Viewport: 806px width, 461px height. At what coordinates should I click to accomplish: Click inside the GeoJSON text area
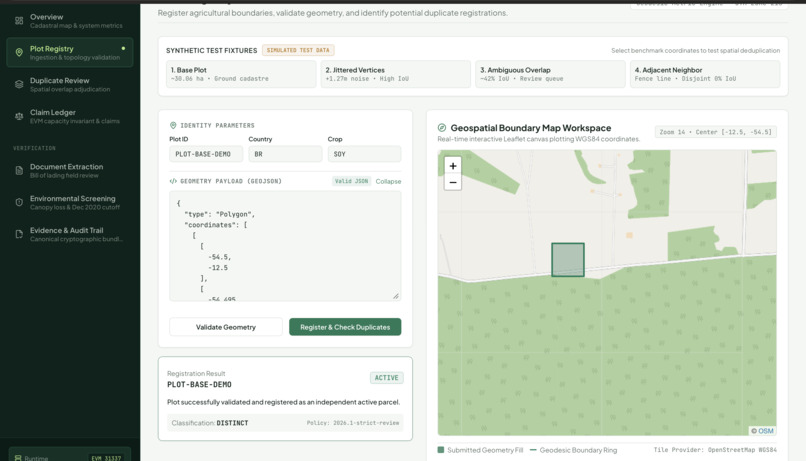285,246
